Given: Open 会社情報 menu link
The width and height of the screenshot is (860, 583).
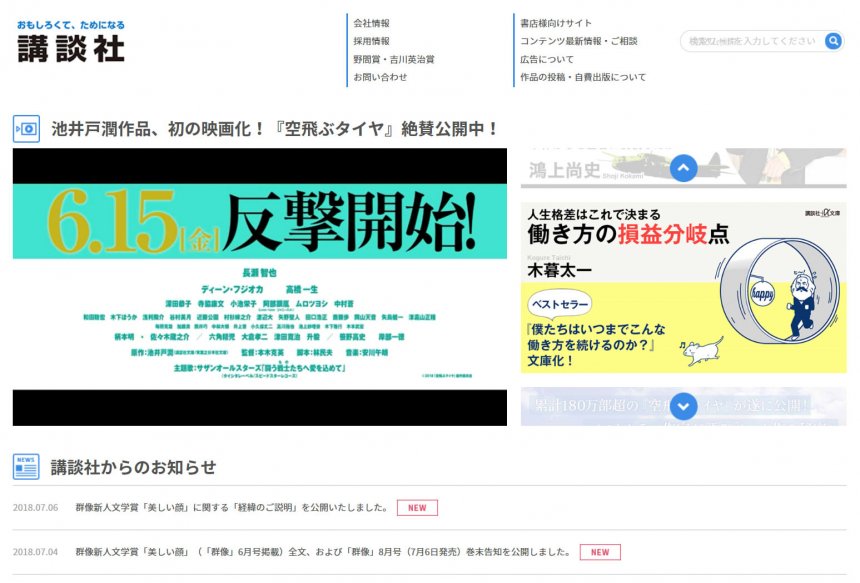Looking at the screenshot, I should pos(371,23).
